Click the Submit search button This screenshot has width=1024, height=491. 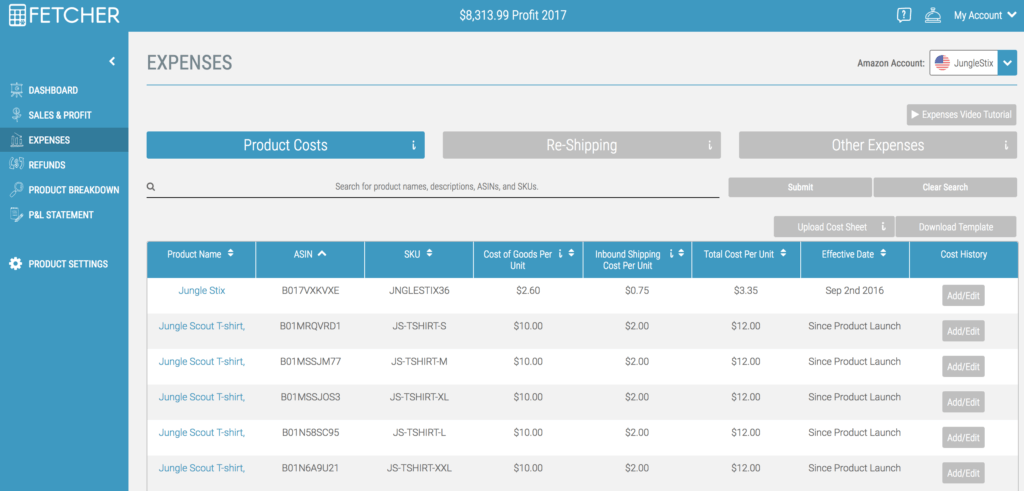[800, 187]
